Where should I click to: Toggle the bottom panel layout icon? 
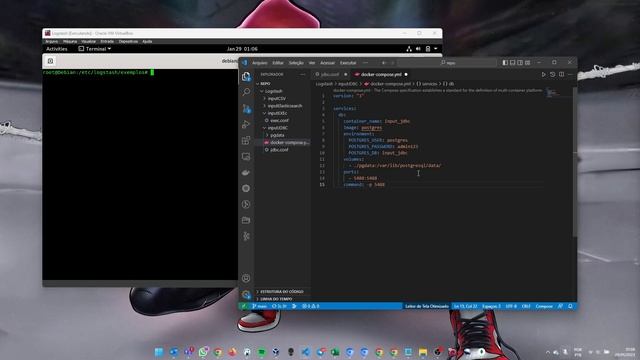tap(513, 62)
